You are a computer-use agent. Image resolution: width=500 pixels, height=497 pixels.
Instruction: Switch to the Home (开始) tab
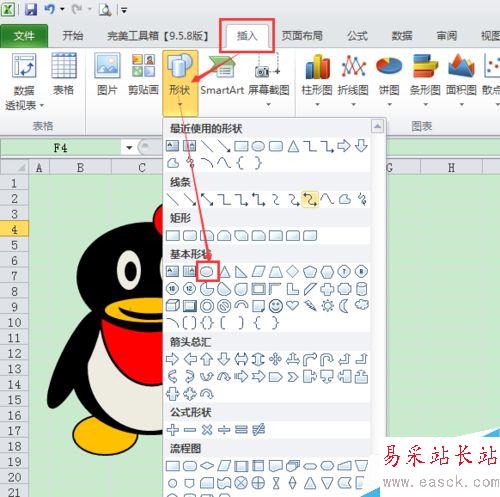point(73,36)
